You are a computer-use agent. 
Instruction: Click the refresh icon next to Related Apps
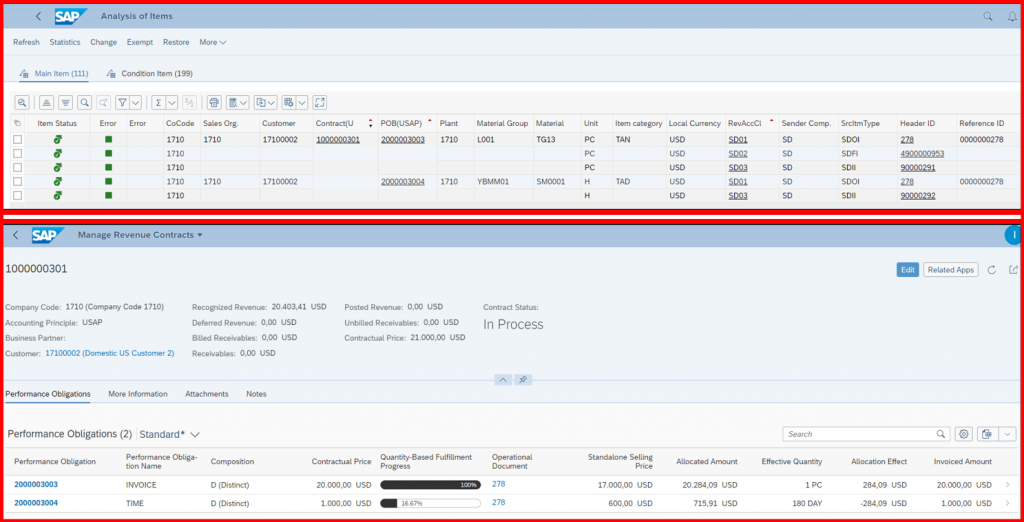(x=991, y=270)
